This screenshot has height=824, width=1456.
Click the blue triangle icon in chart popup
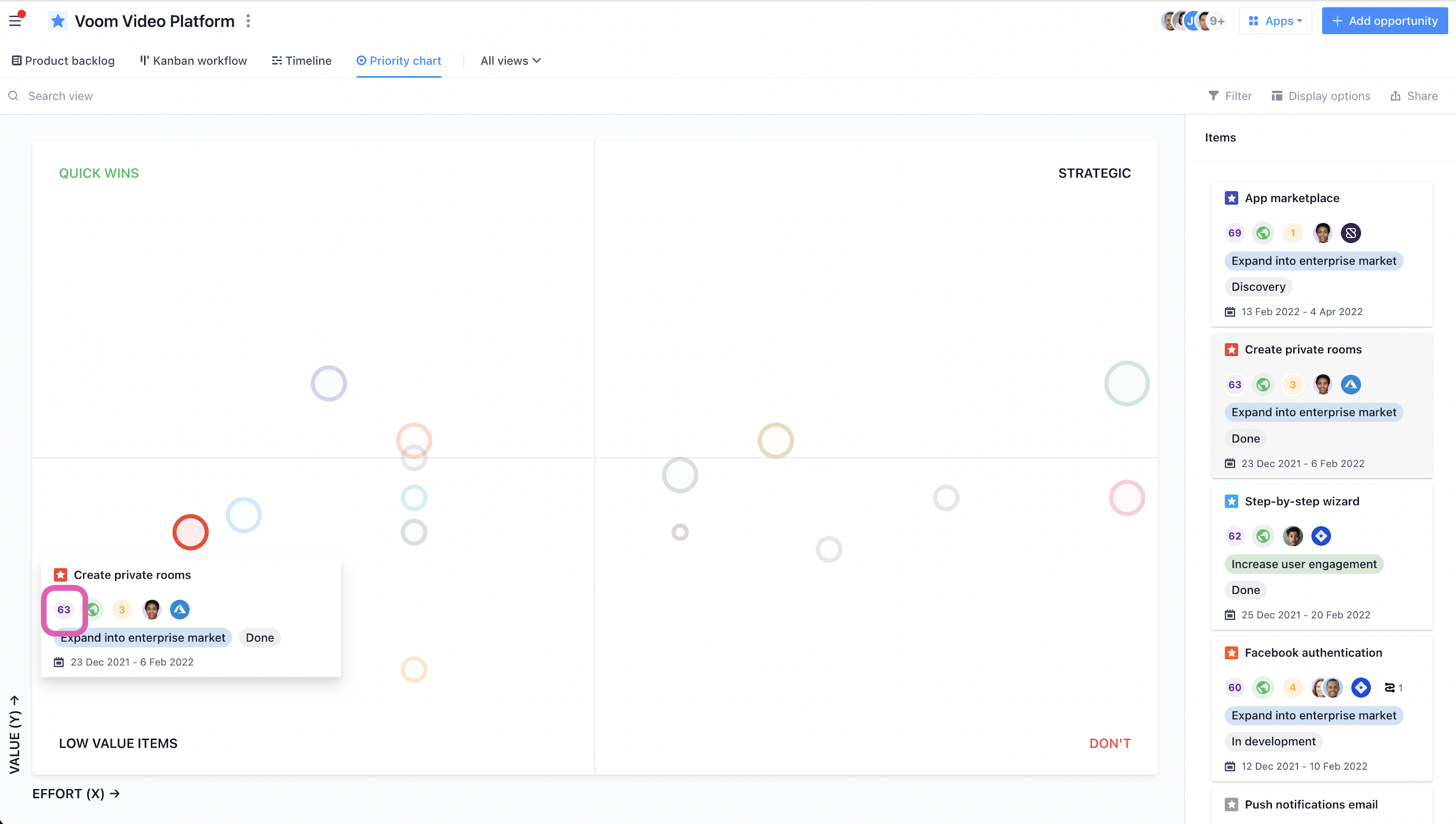tap(180, 610)
